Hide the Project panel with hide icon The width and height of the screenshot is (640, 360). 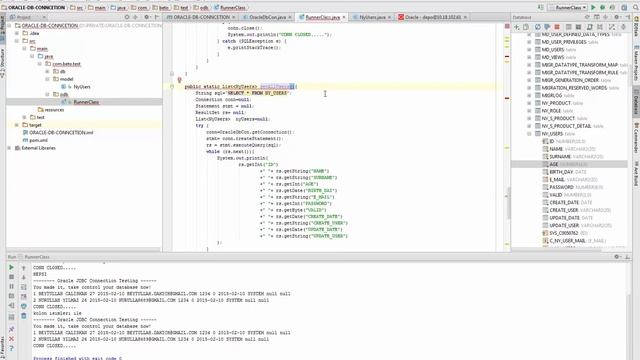(x=157, y=17)
